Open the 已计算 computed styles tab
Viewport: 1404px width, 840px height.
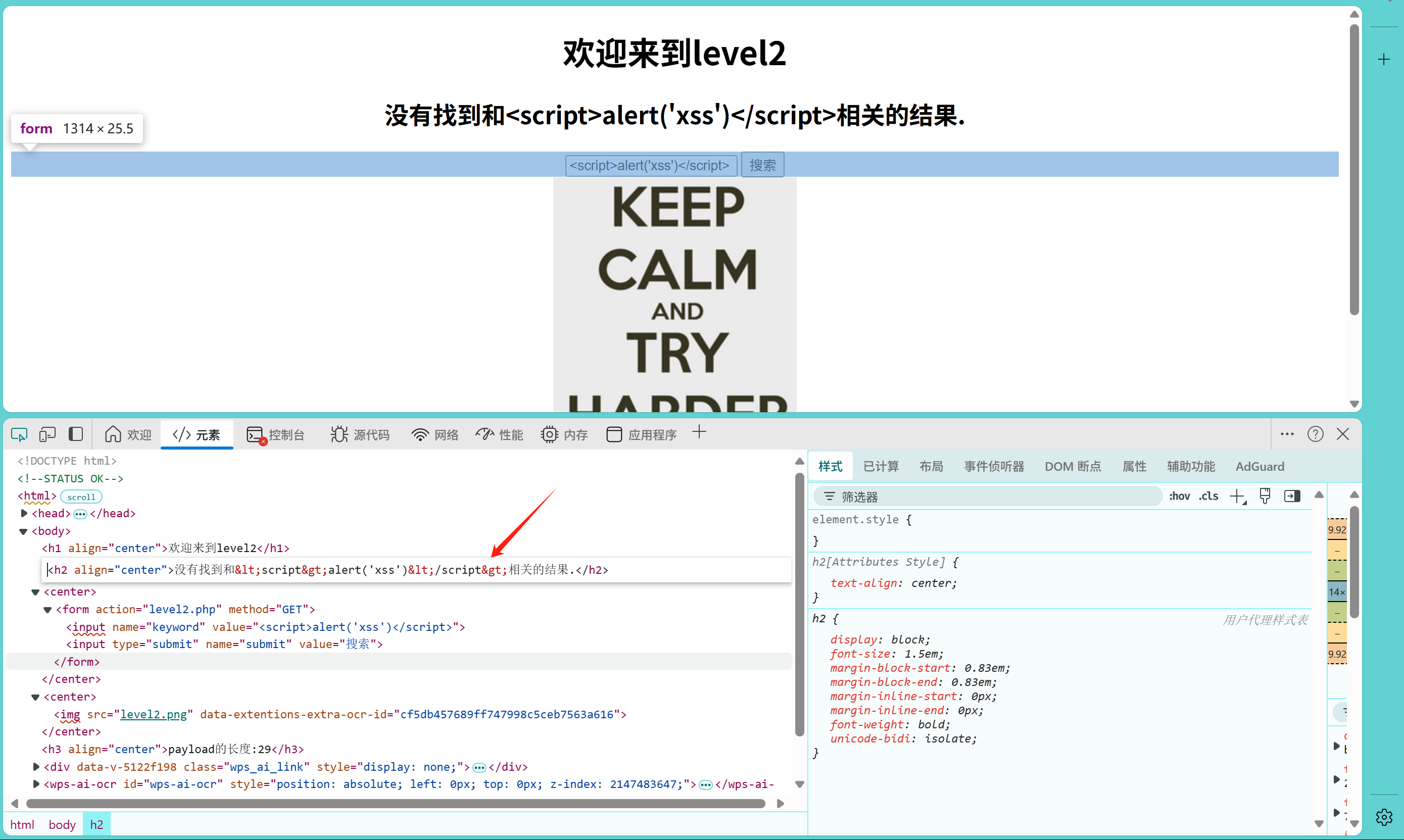tap(880, 466)
